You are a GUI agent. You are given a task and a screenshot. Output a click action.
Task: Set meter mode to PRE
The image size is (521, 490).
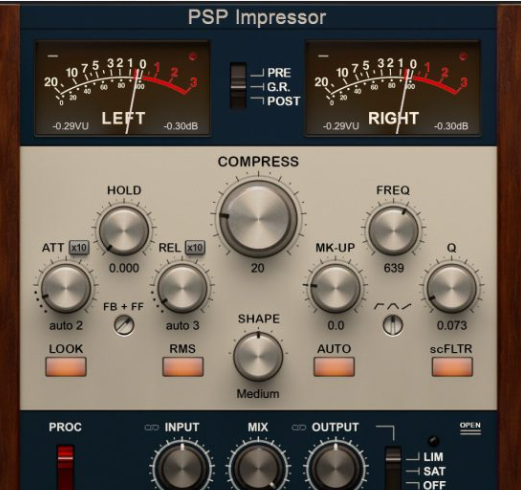[279, 73]
